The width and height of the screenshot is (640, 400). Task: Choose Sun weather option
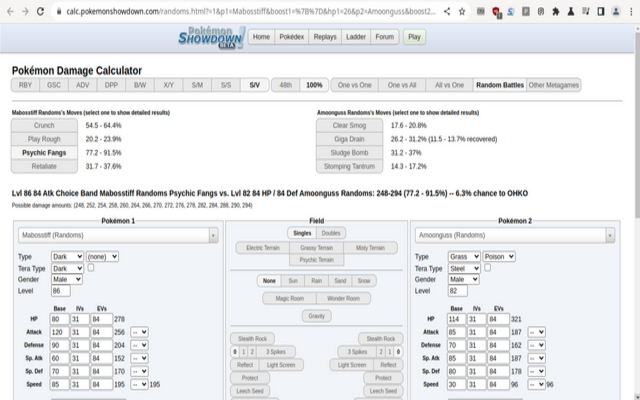pos(291,281)
